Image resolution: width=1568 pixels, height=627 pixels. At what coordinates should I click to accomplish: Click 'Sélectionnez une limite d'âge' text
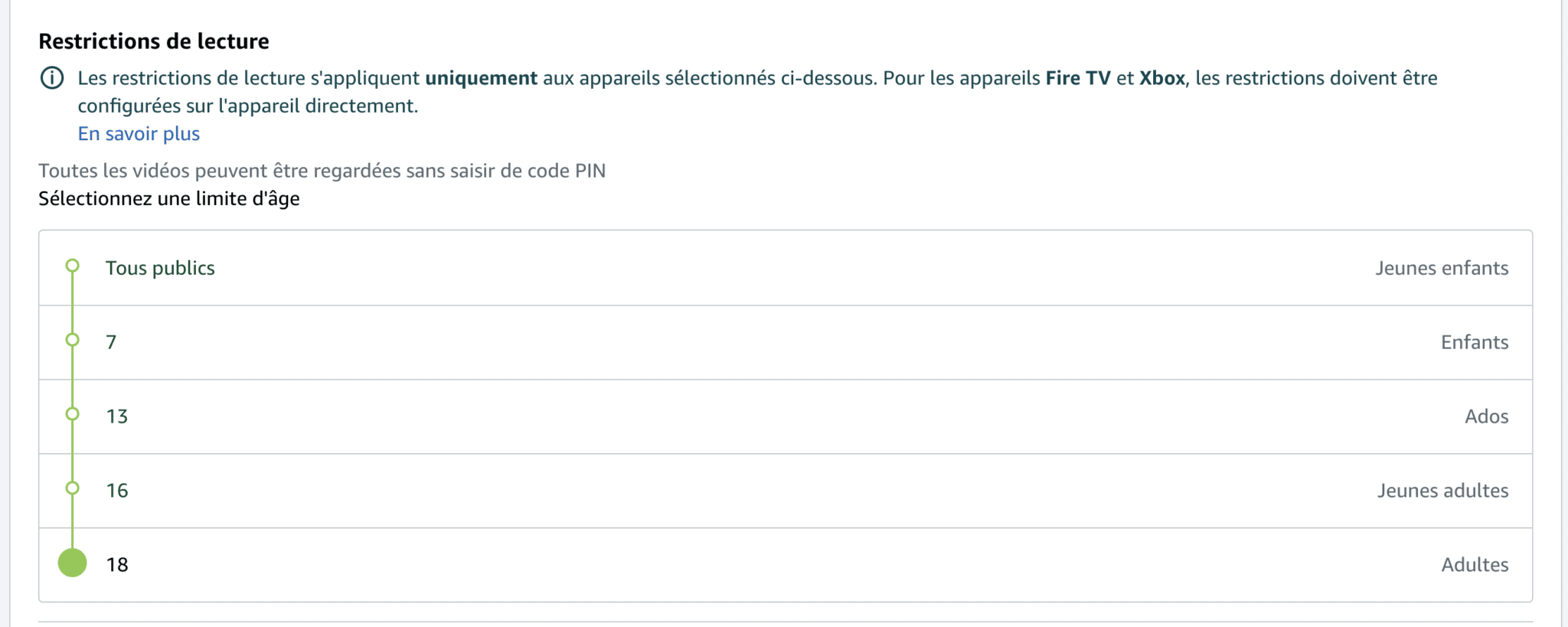[169, 199]
